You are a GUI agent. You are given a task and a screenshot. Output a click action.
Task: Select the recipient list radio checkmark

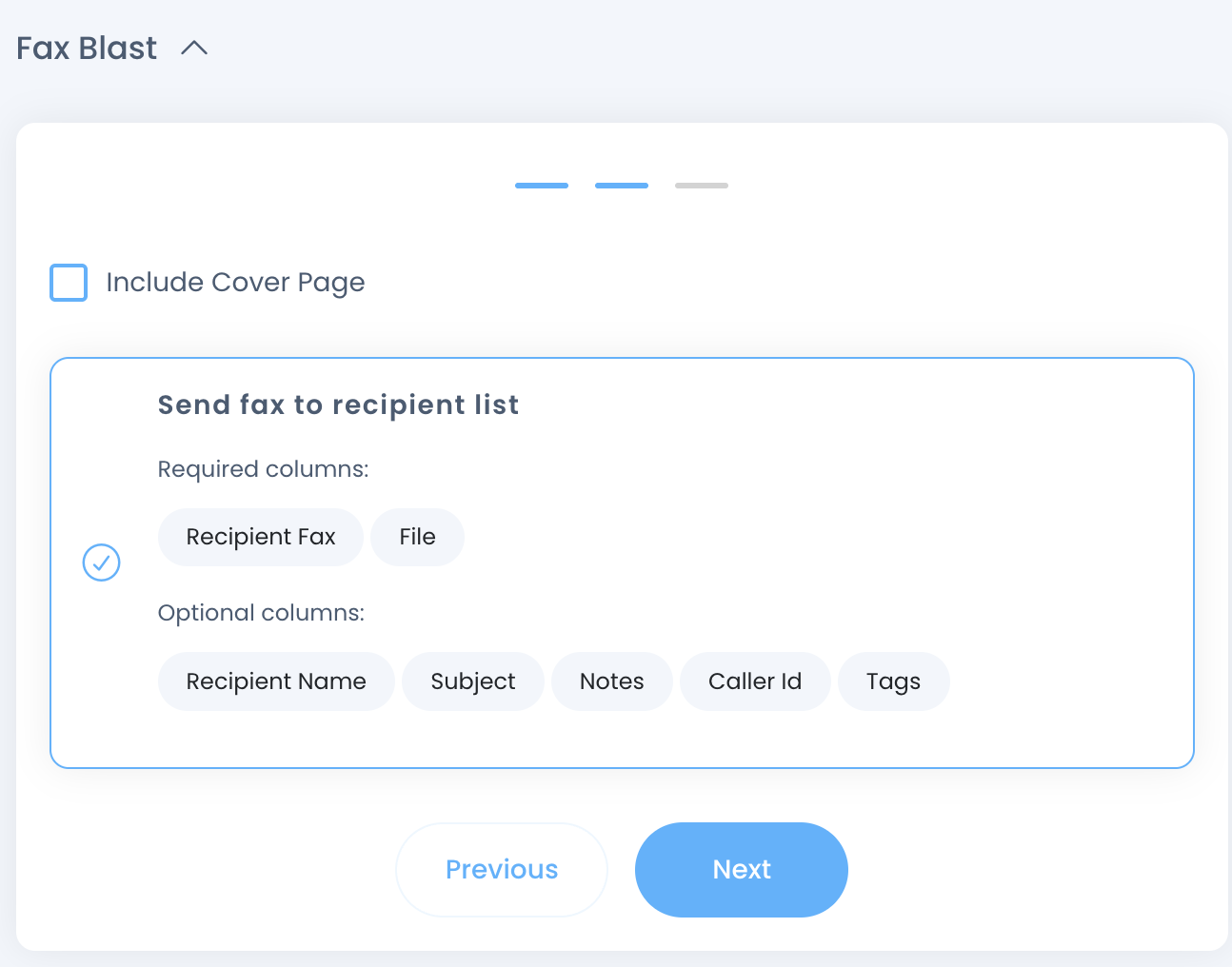click(101, 562)
